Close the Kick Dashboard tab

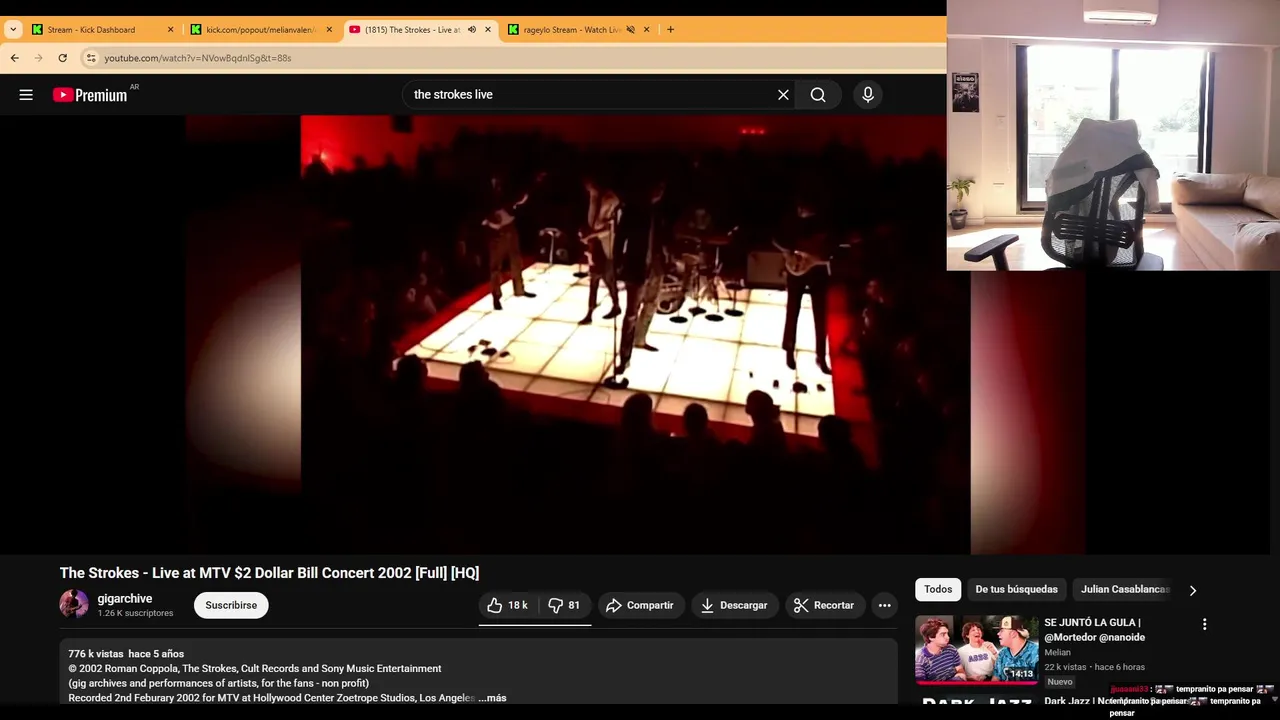170,30
